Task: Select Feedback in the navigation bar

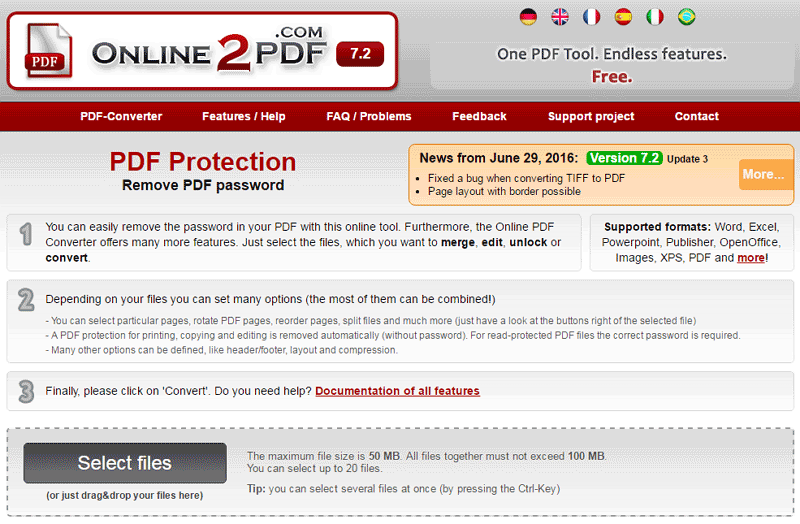Action: tap(479, 116)
